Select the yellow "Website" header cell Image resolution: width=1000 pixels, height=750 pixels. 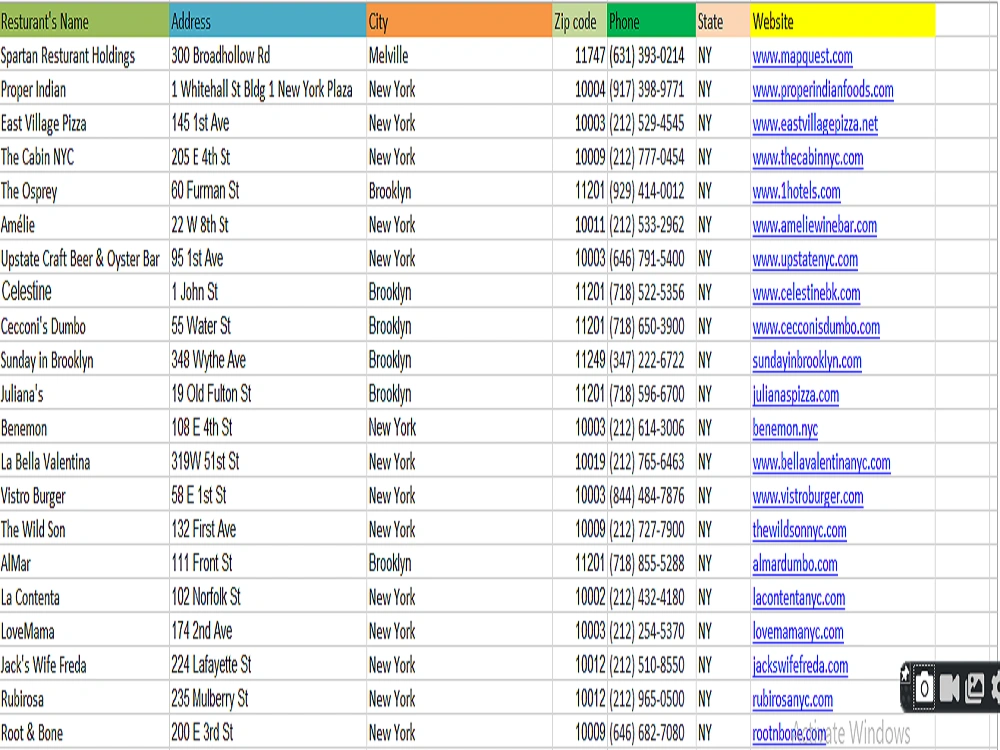pyautogui.click(x=843, y=21)
